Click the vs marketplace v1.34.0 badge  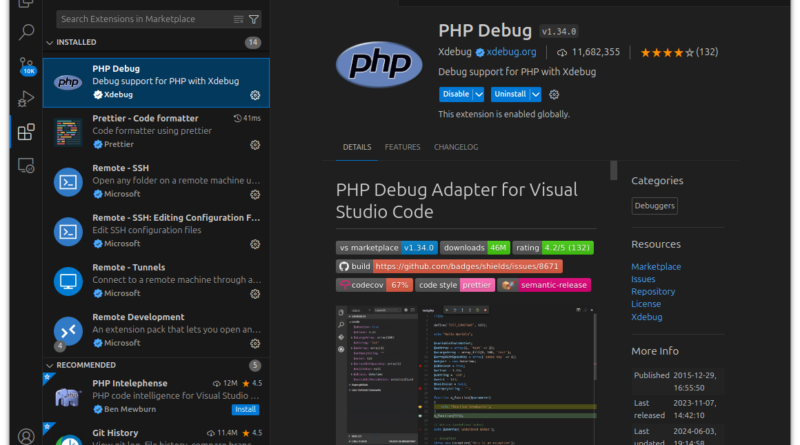point(387,248)
